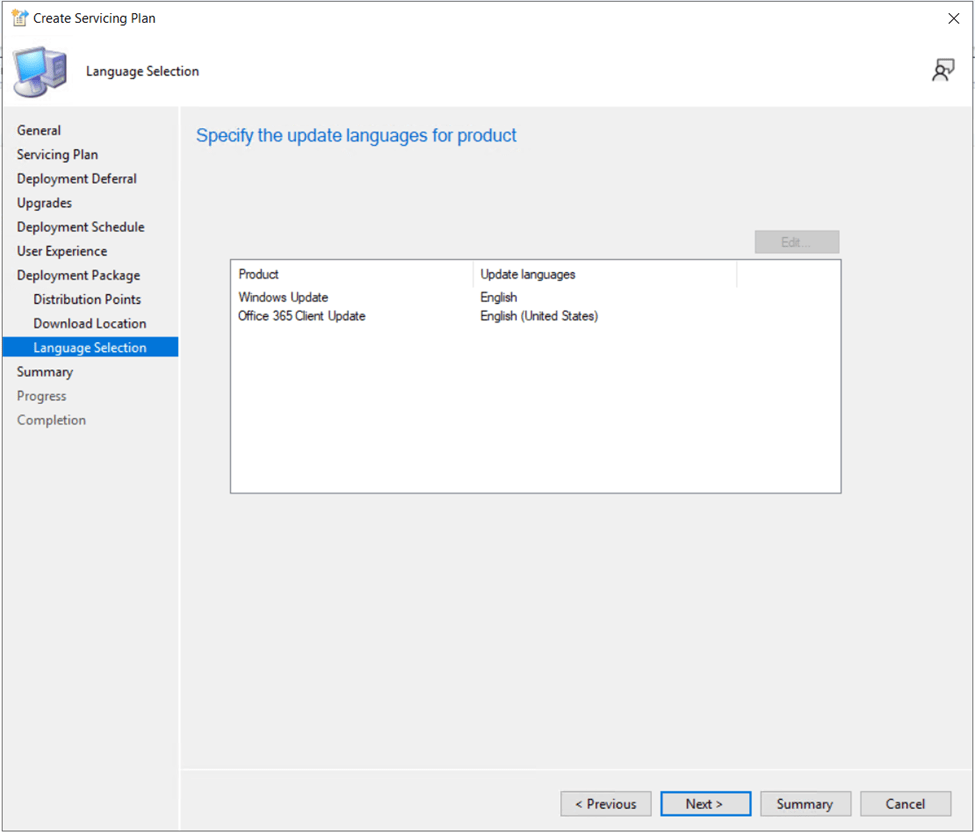The image size is (975, 835).
Task: Go to the Summary step in sidebar
Action: pyautogui.click(x=45, y=372)
